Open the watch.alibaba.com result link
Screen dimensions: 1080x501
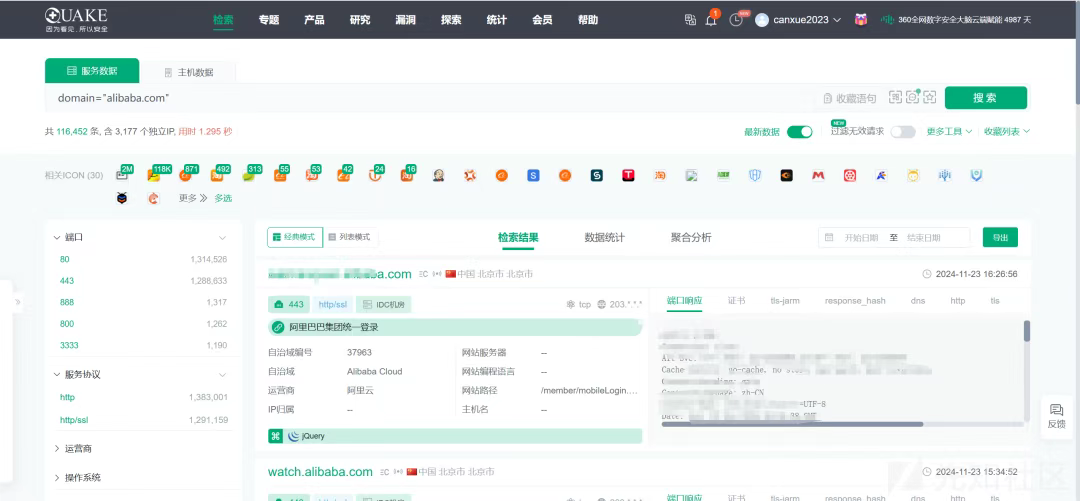coord(320,472)
